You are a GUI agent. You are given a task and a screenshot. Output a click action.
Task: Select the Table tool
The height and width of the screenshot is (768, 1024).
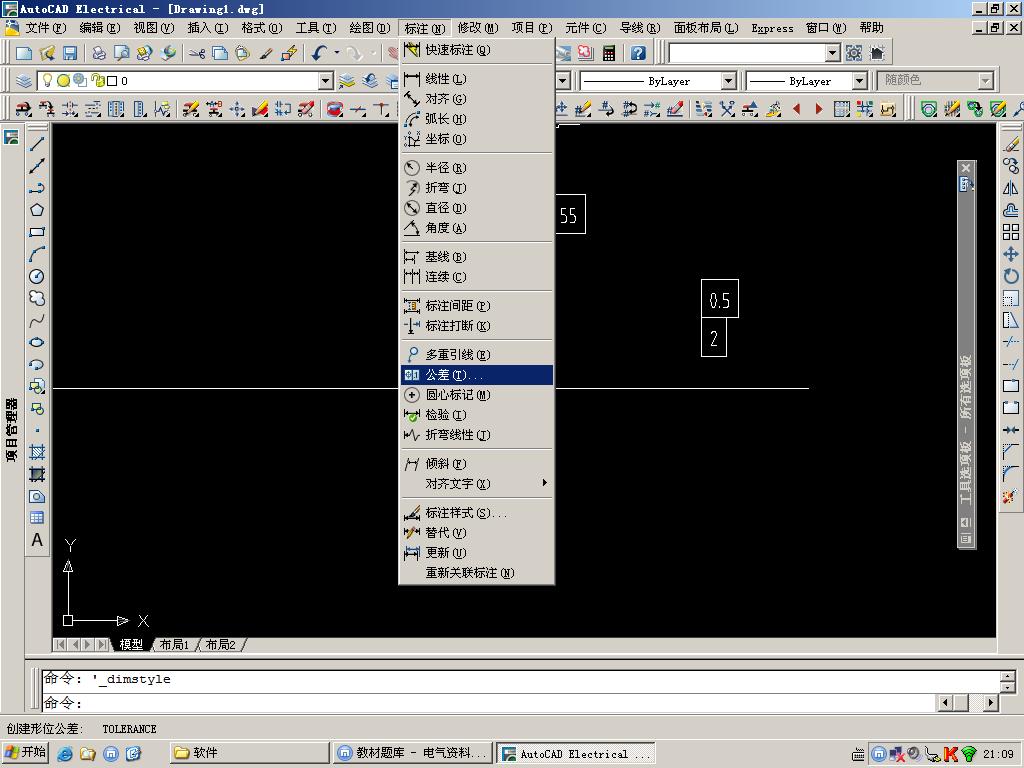point(37,518)
